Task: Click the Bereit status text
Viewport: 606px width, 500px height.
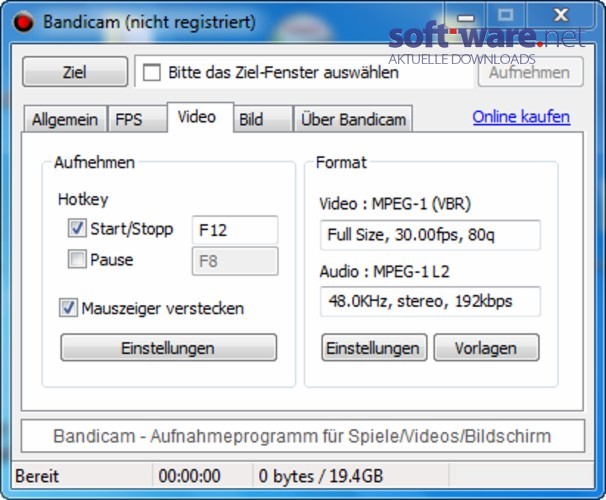Action: coord(37,476)
